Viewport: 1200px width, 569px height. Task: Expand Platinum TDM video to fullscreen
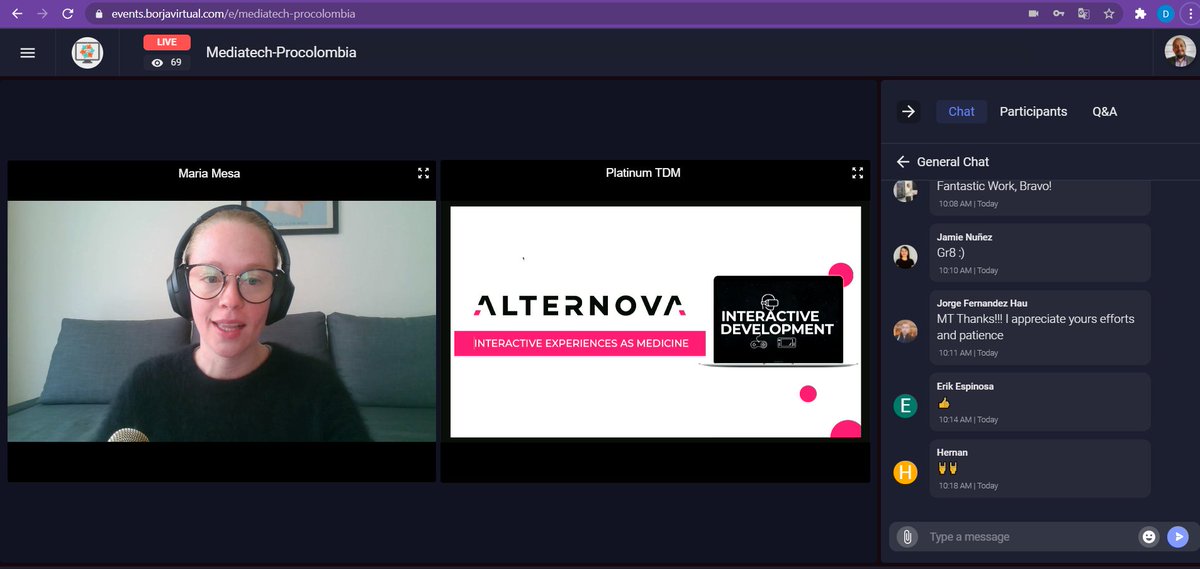pyautogui.click(x=857, y=173)
